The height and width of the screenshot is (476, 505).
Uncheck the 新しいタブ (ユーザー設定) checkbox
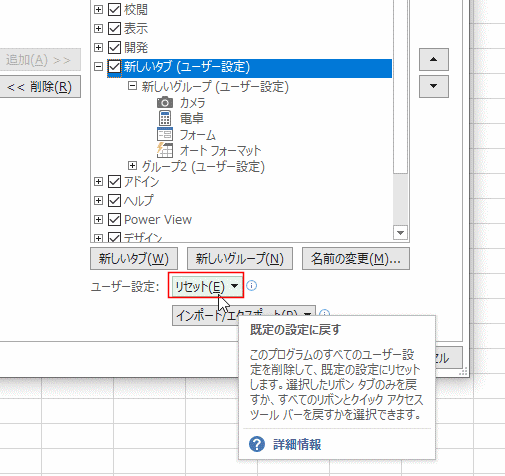pos(114,67)
